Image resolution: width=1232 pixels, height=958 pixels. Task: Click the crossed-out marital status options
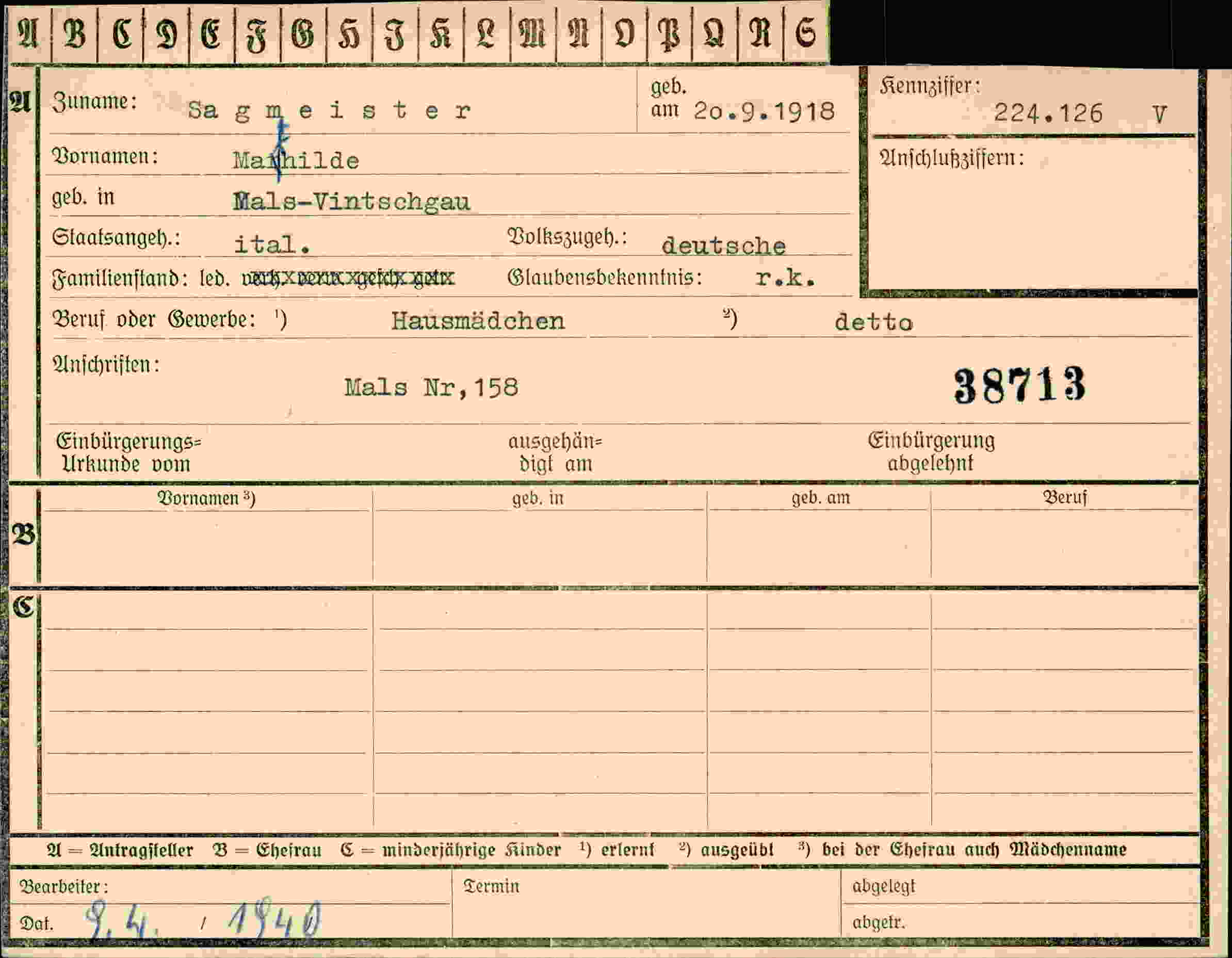point(348,278)
